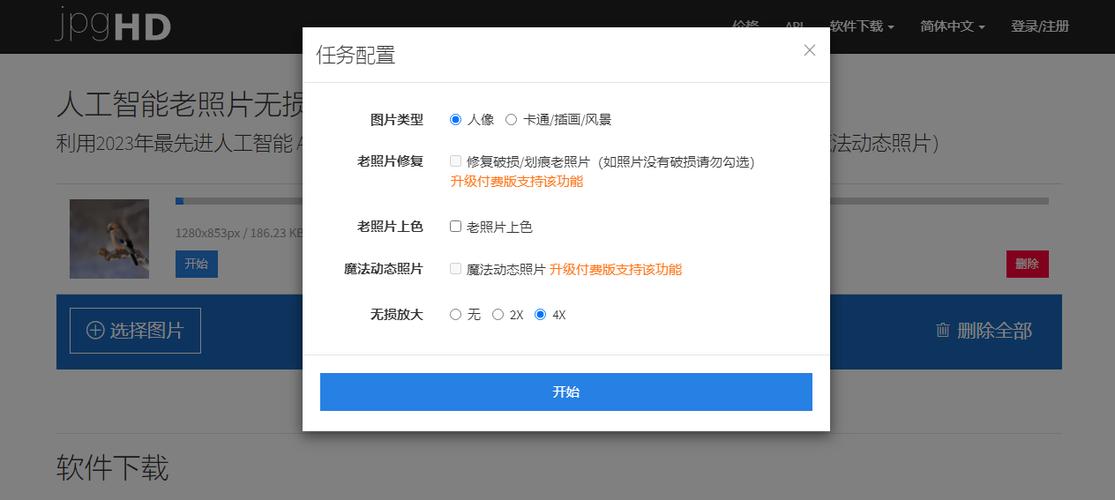Go to 登录/注册 in the navbar
Screen dimensions: 1115x500
[1040, 26]
